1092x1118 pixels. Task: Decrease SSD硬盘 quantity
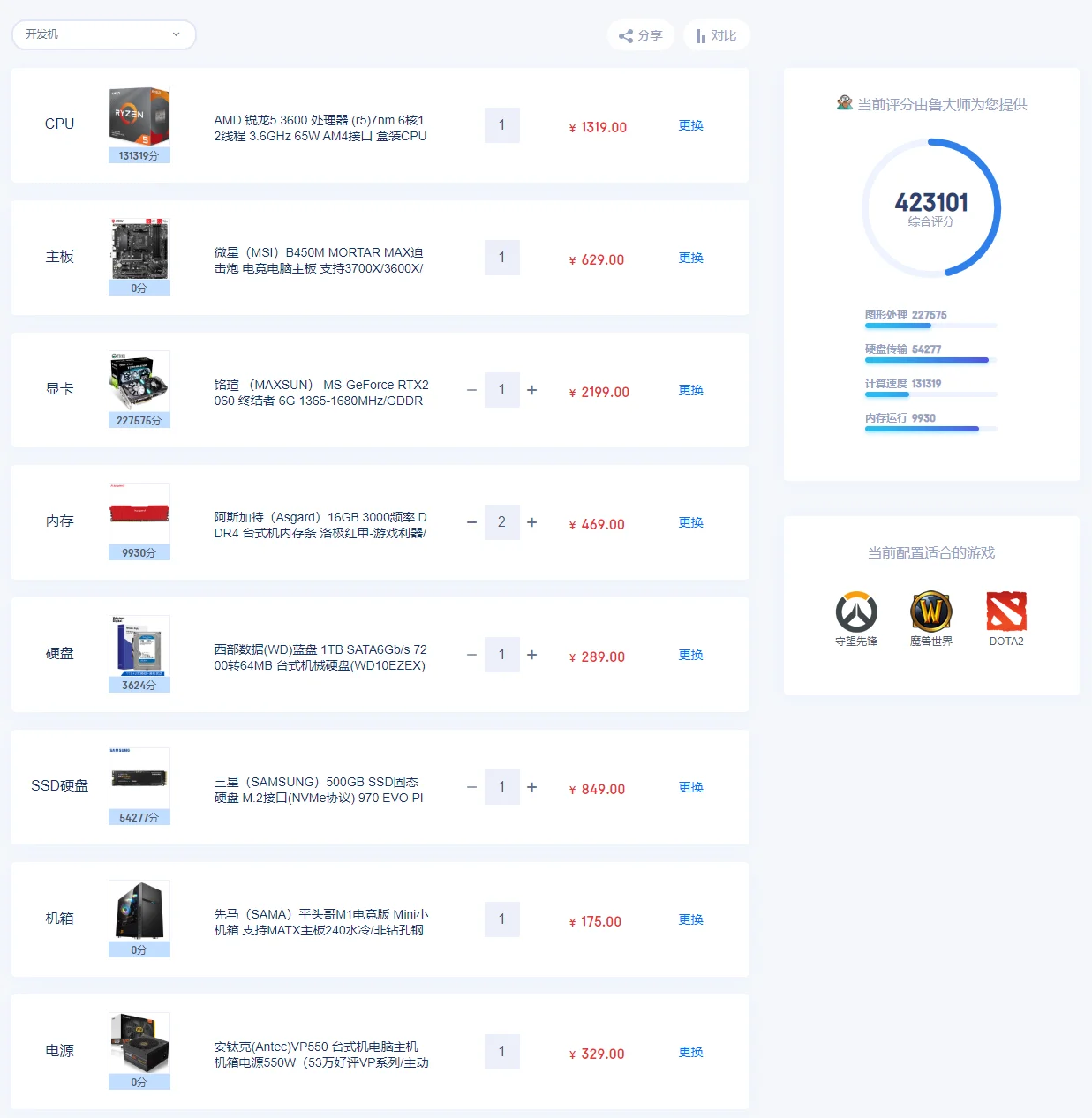click(x=472, y=787)
